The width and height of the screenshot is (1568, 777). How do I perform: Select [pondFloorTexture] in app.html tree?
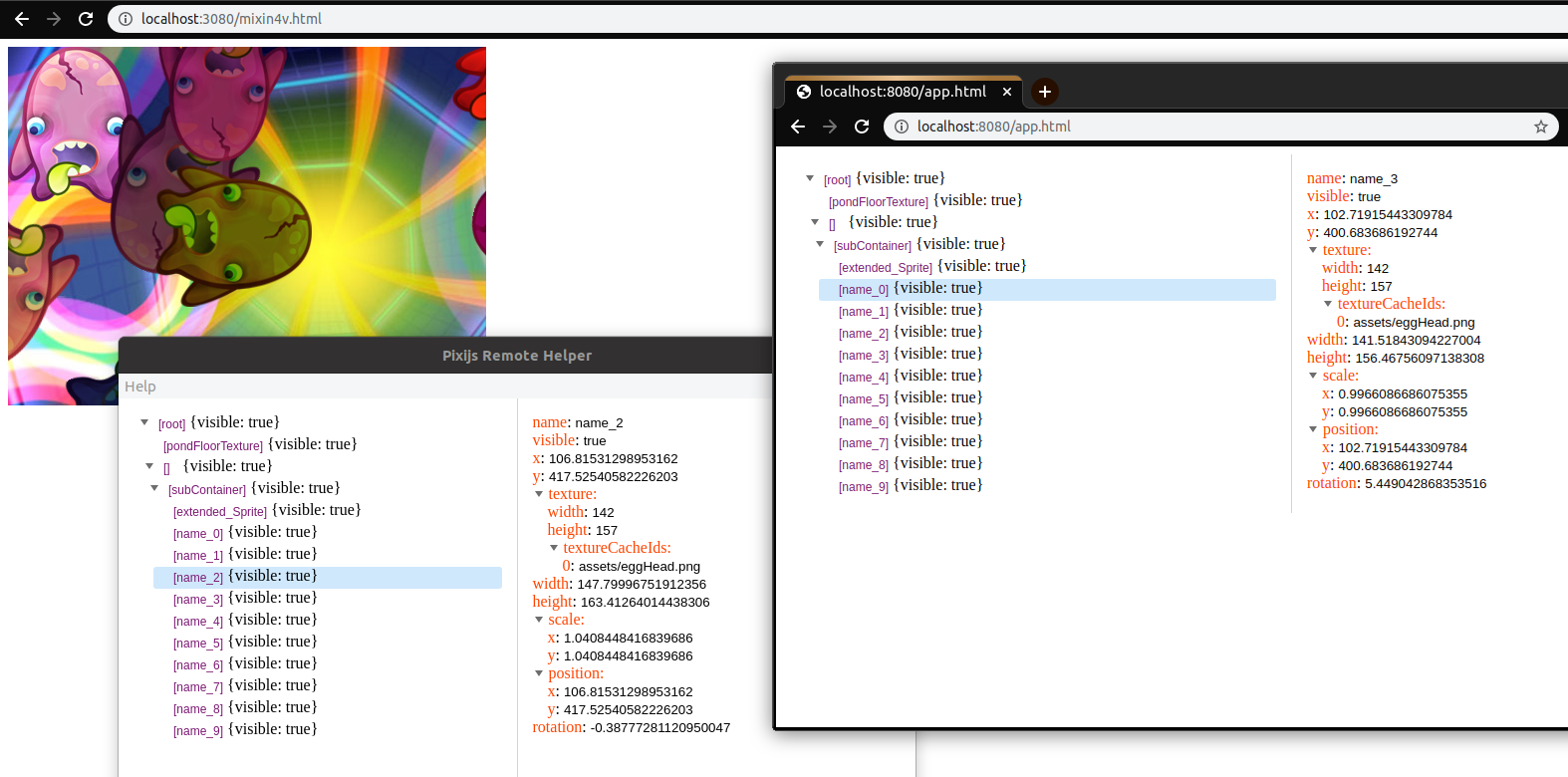[x=879, y=201]
